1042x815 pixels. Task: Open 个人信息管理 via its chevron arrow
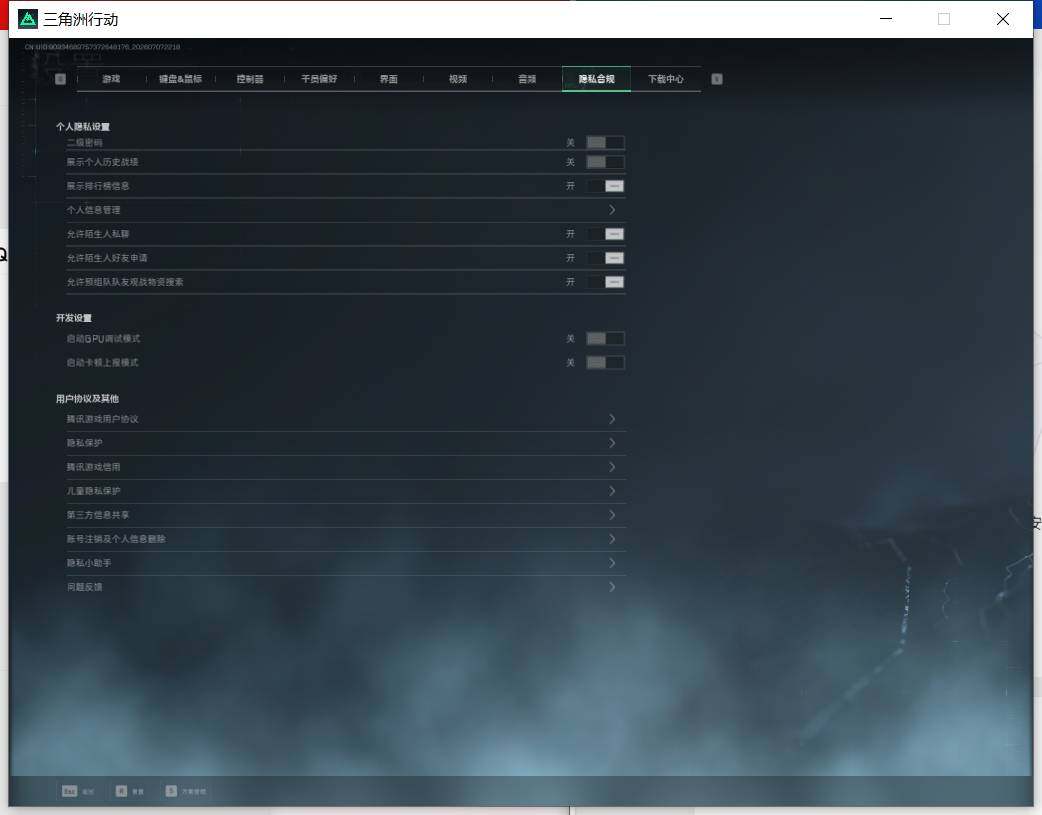pos(612,210)
